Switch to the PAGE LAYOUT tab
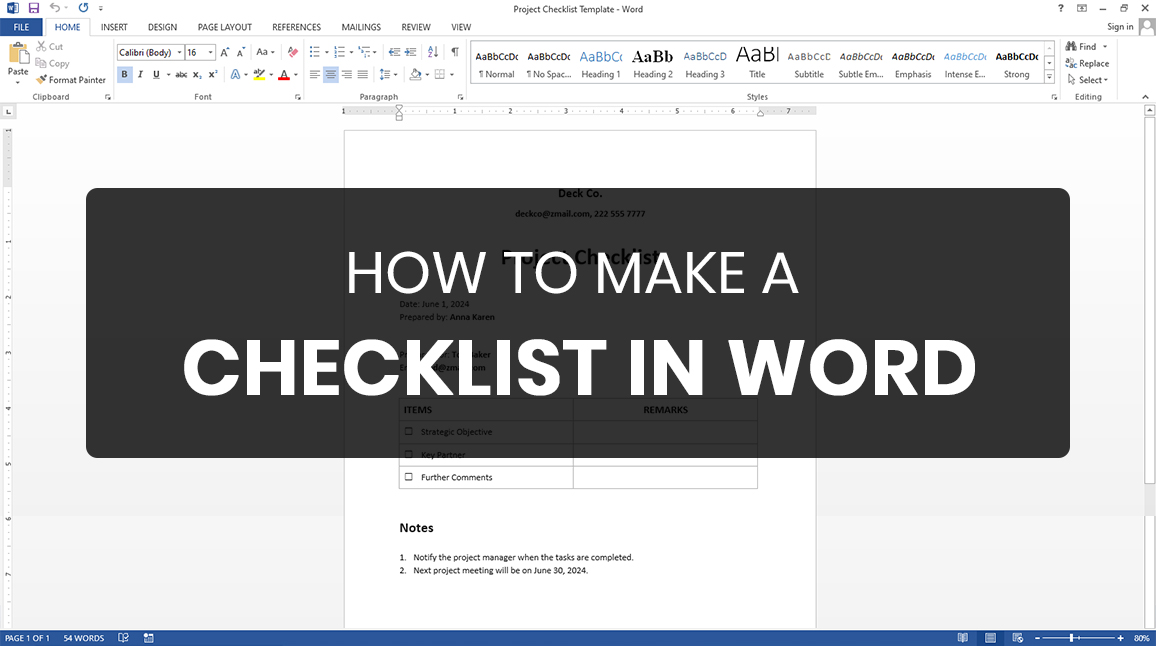Image resolution: width=1156 pixels, height=646 pixels. click(x=225, y=27)
